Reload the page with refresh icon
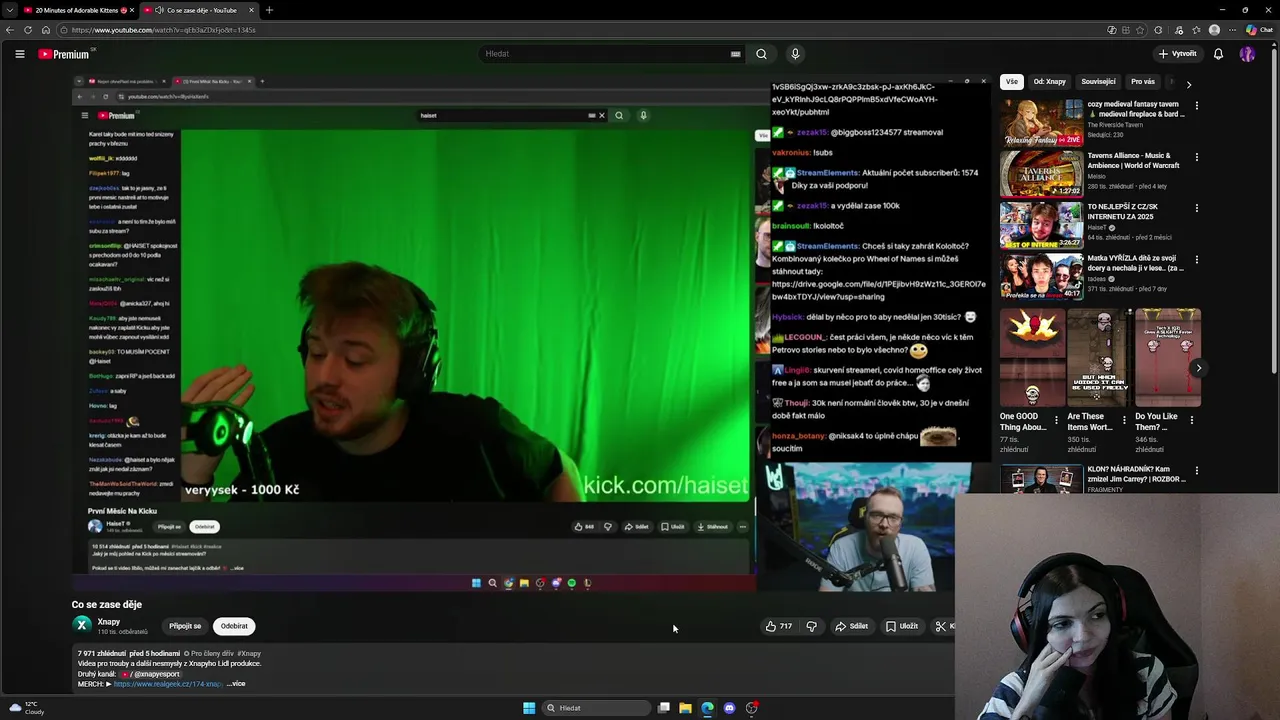The image size is (1280, 720). coord(27,30)
